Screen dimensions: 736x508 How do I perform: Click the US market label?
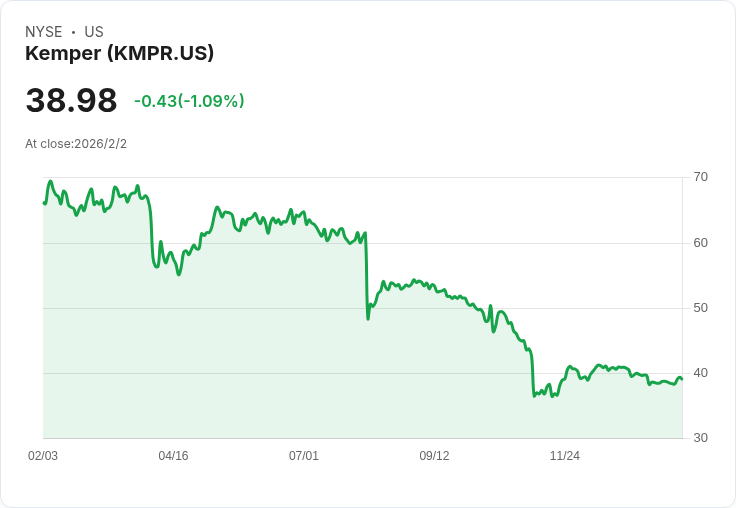[x=94, y=32]
